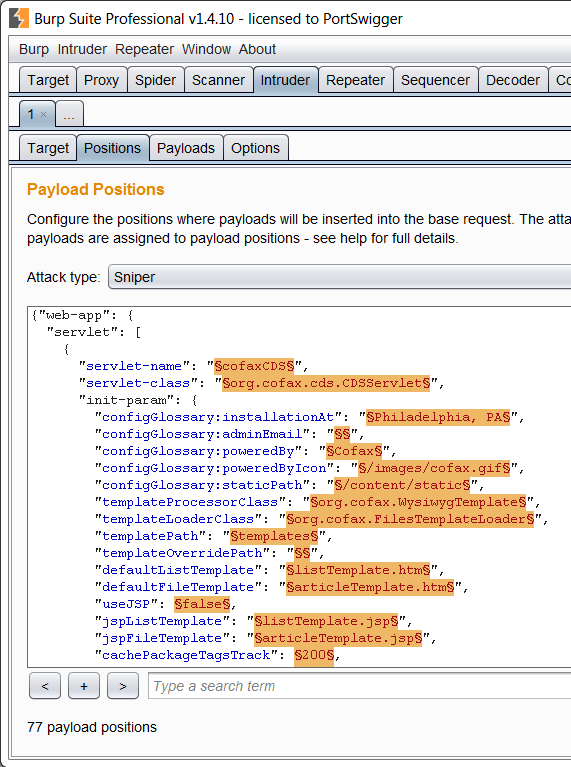Open the Burp menu
Viewport: 571px width, 767px height.
tap(34, 49)
